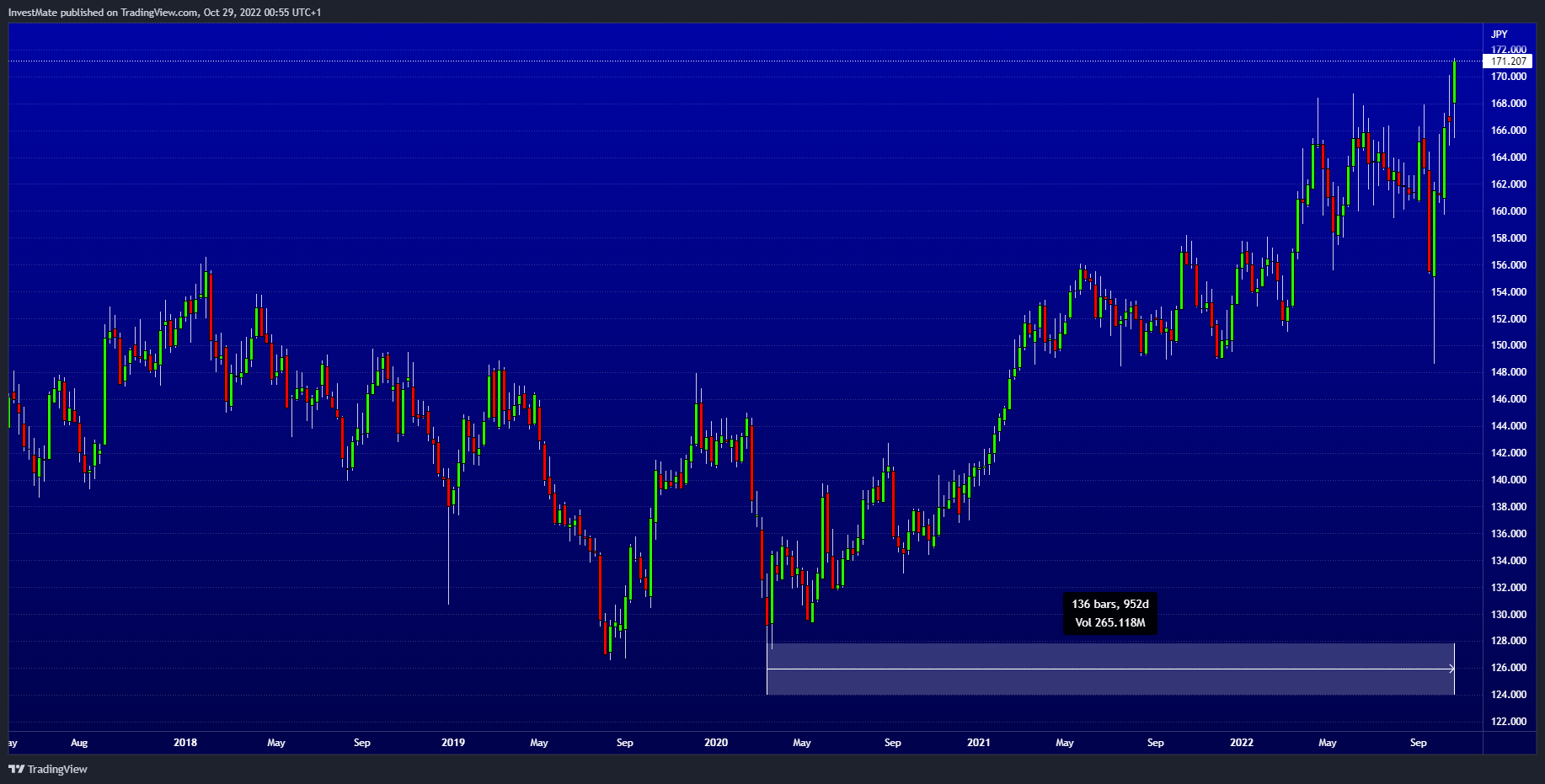Click the 156.000 price axis label
Viewport: 1545px width, 784px height.
pyautogui.click(x=1509, y=265)
